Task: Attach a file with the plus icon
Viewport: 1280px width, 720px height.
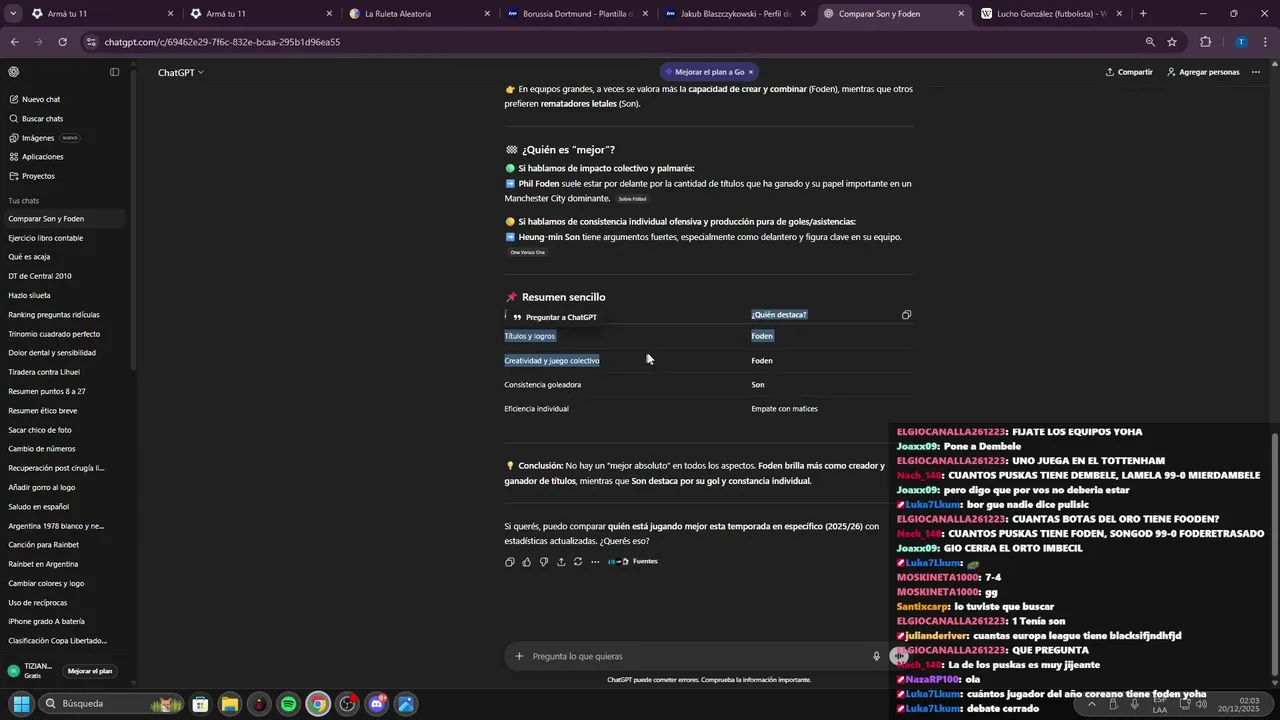Action: coord(519,656)
